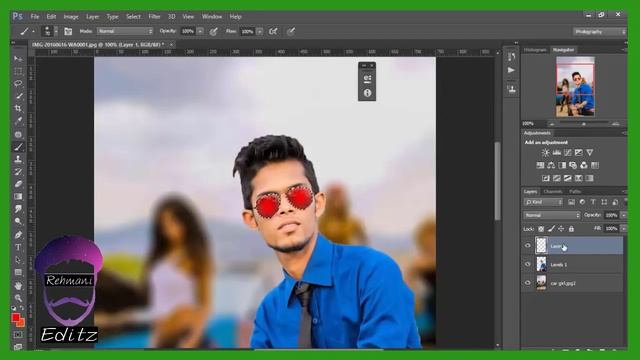640x360 pixels.
Task: Add a Color Balance adjustment
Action: (x=551, y=165)
